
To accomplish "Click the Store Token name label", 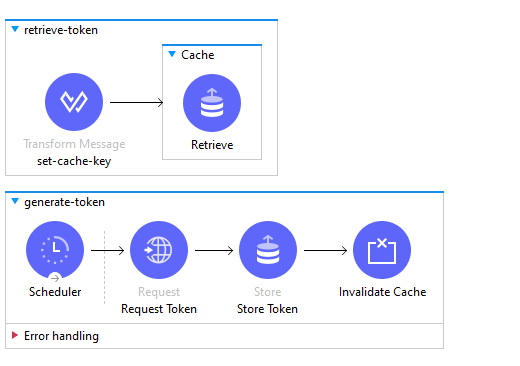I will tap(267, 309).
